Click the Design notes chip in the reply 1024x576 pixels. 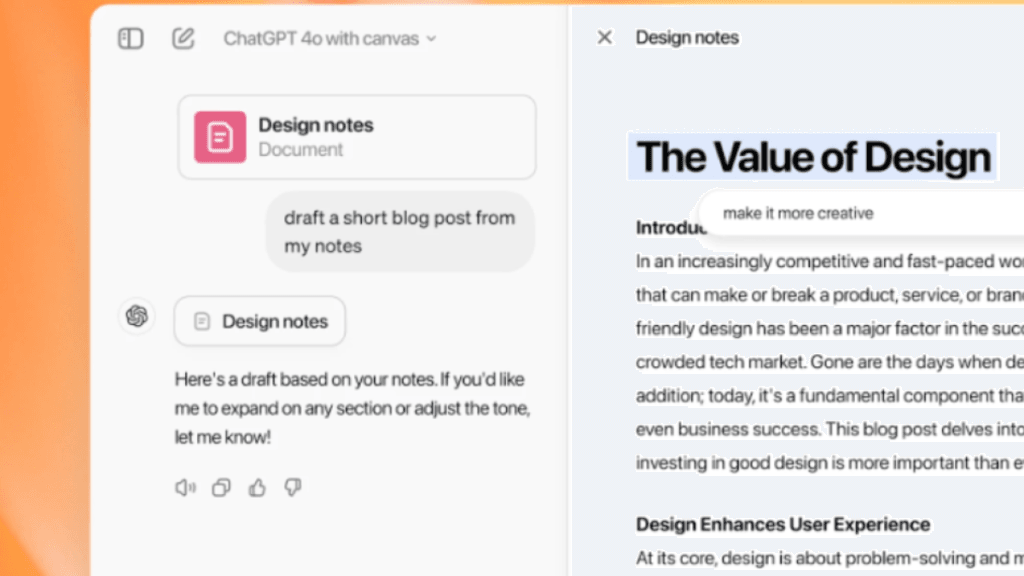coord(259,321)
